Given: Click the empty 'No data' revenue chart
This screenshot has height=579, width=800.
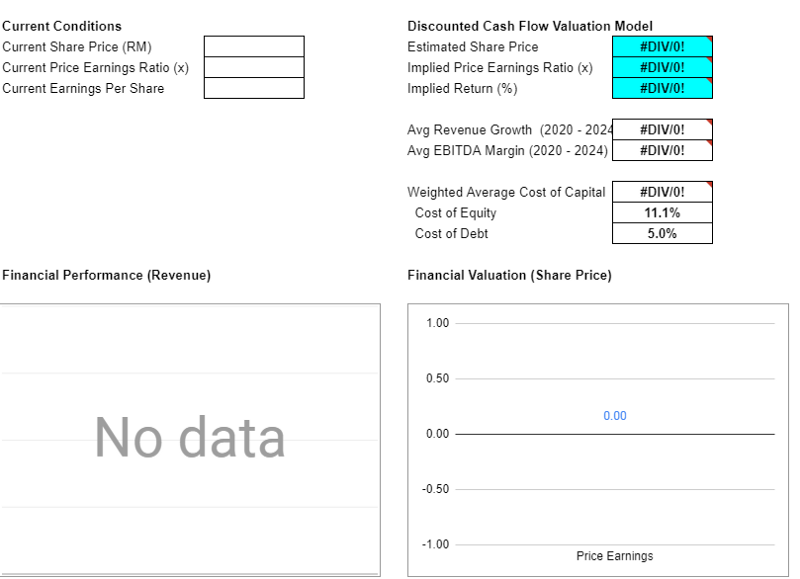Looking at the screenshot, I should [190, 439].
